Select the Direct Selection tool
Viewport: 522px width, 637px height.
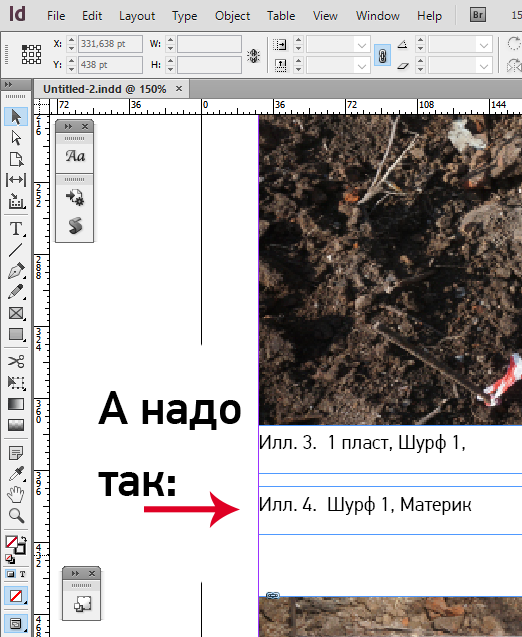click(x=16, y=138)
